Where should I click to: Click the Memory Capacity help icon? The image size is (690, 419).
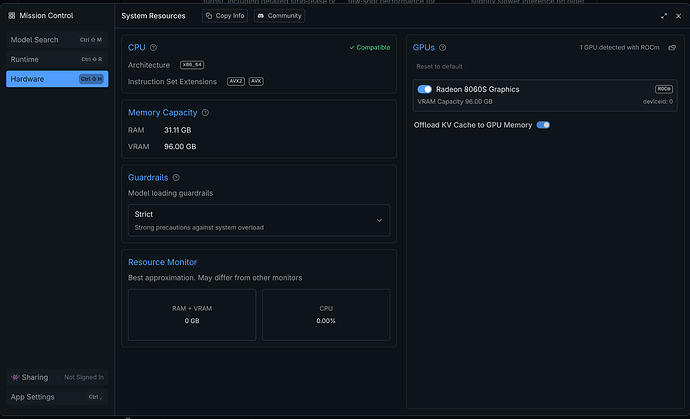(205, 113)
